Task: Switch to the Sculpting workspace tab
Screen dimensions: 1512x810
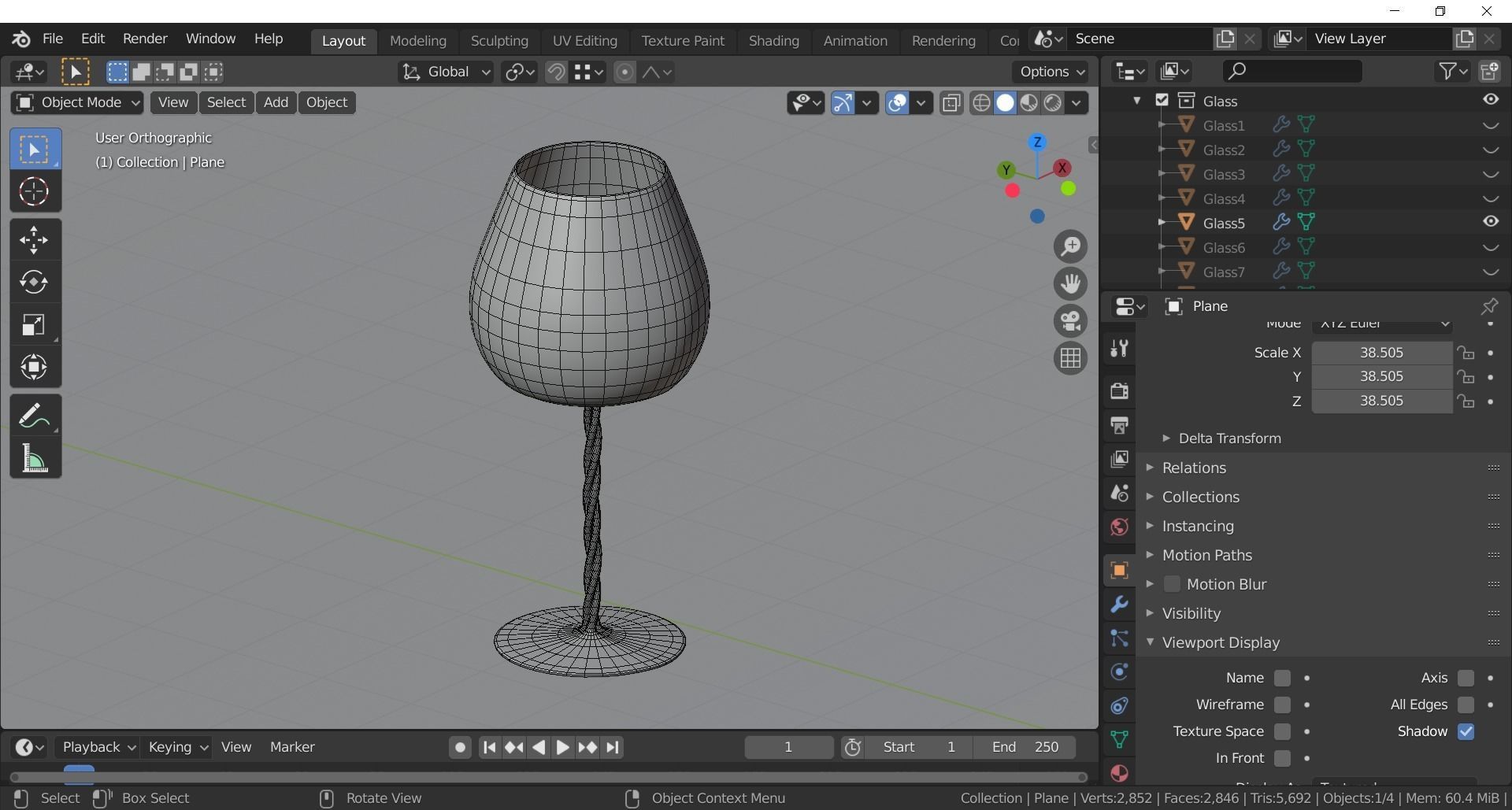Action: point(499,40)
